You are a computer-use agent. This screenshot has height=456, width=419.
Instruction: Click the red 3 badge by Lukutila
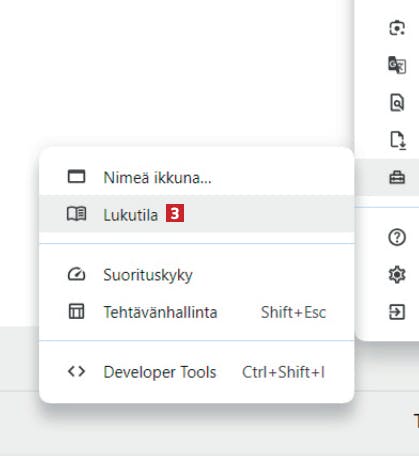tap(175, 214)
